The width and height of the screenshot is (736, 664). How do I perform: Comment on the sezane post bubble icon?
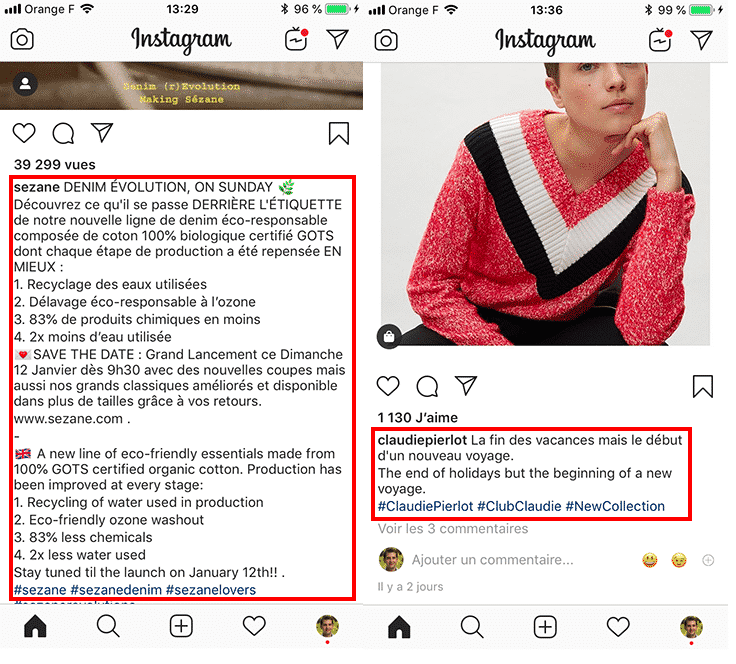coord(63,133)
